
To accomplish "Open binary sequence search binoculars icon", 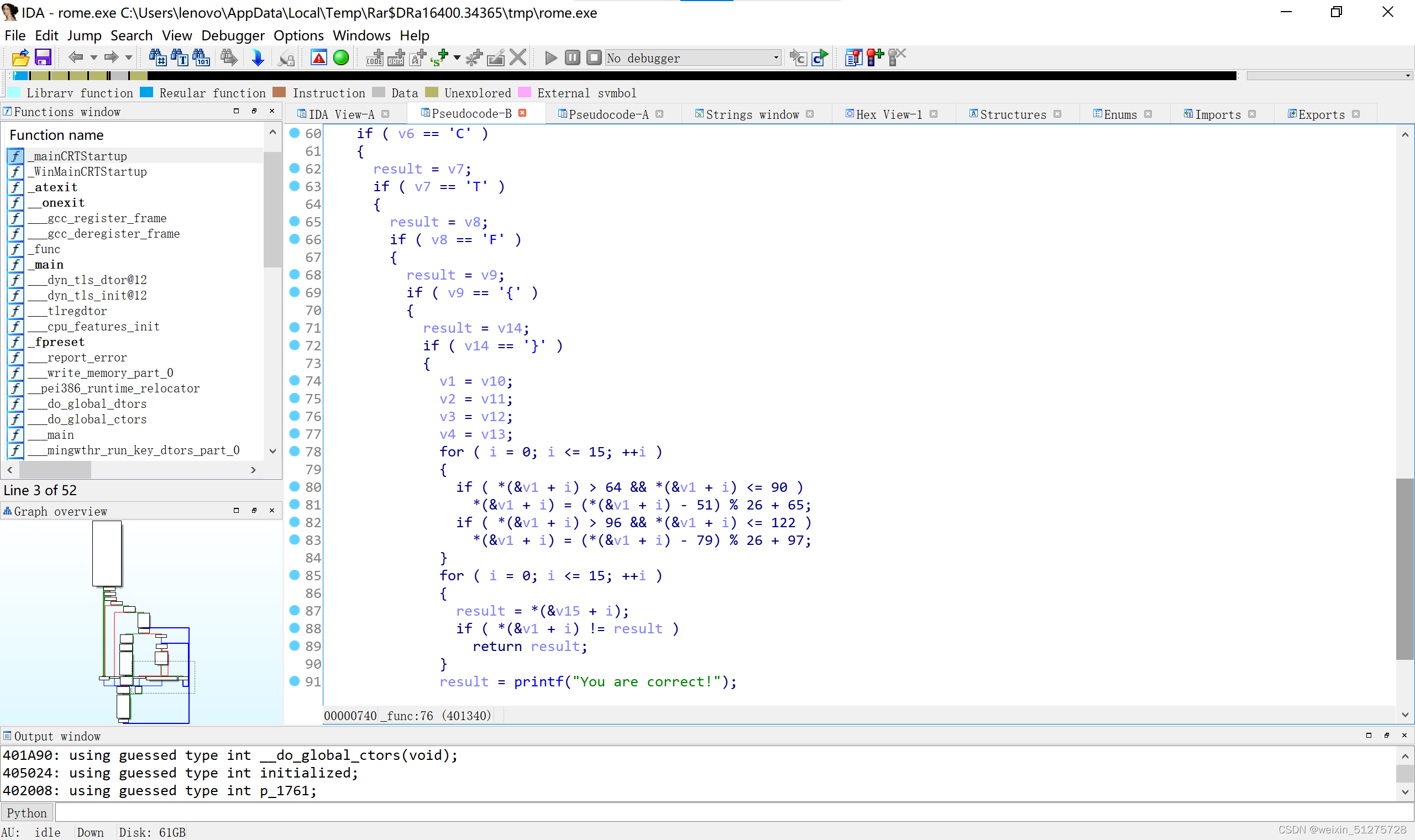I will (201, 57).
